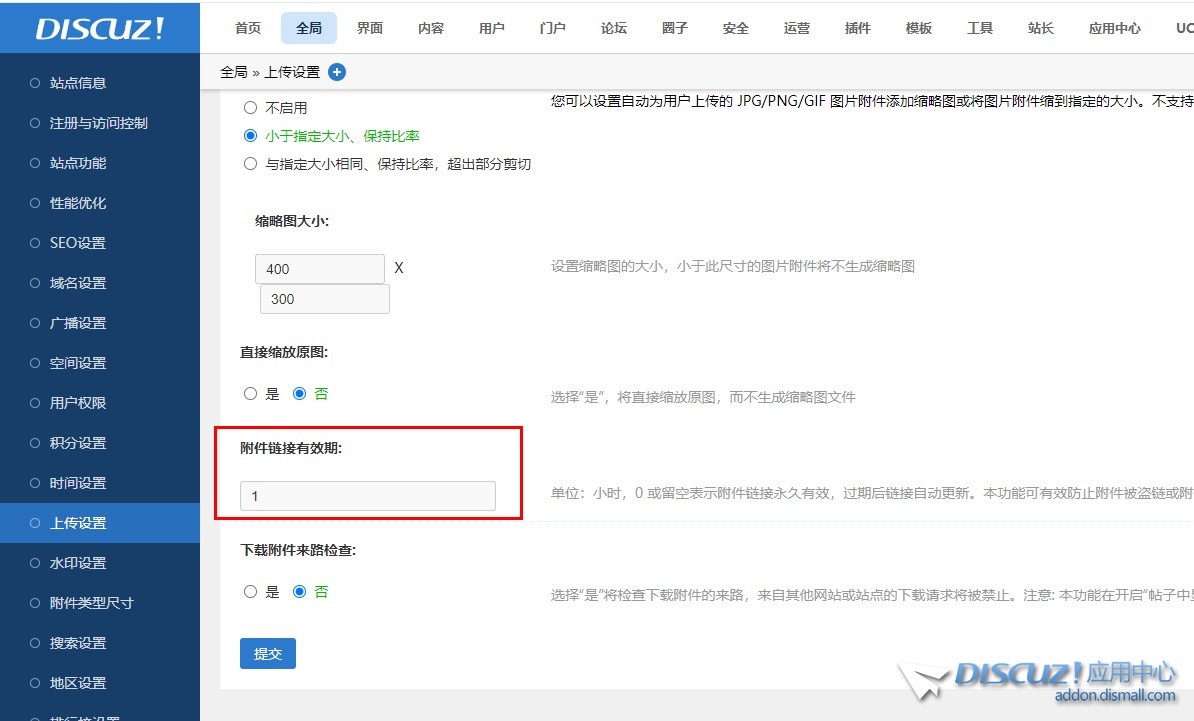Select 附件类型尺寸 sidebar item

[x=91, y=603]
